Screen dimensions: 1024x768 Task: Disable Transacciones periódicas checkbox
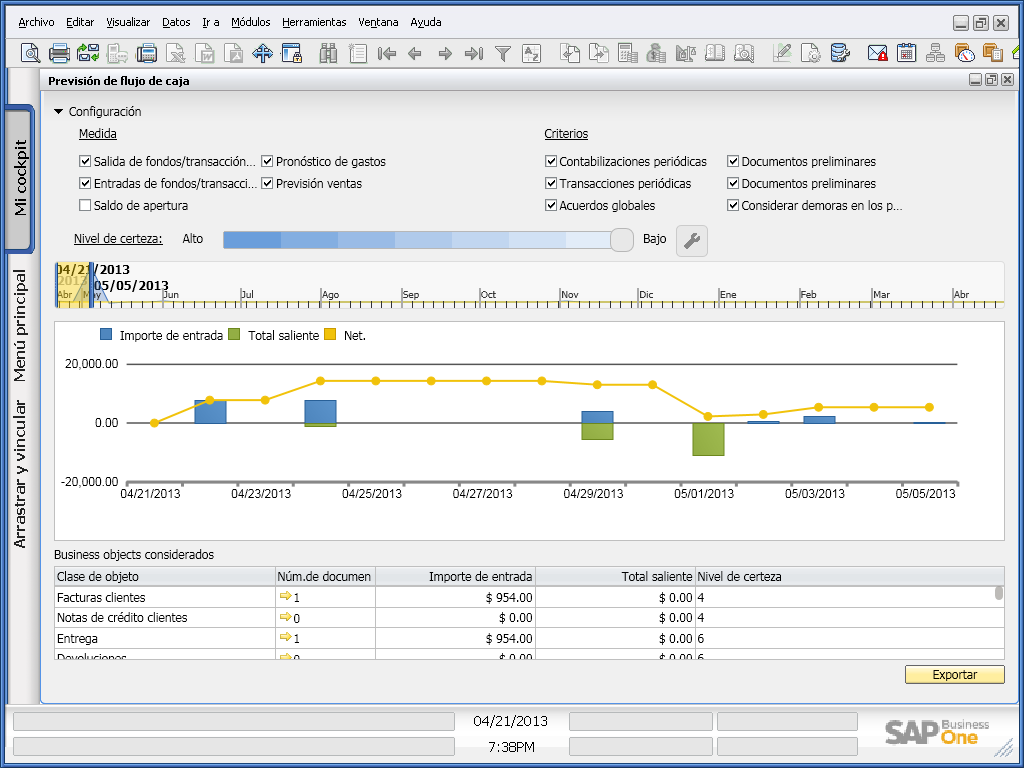click(x=551, y=184)
